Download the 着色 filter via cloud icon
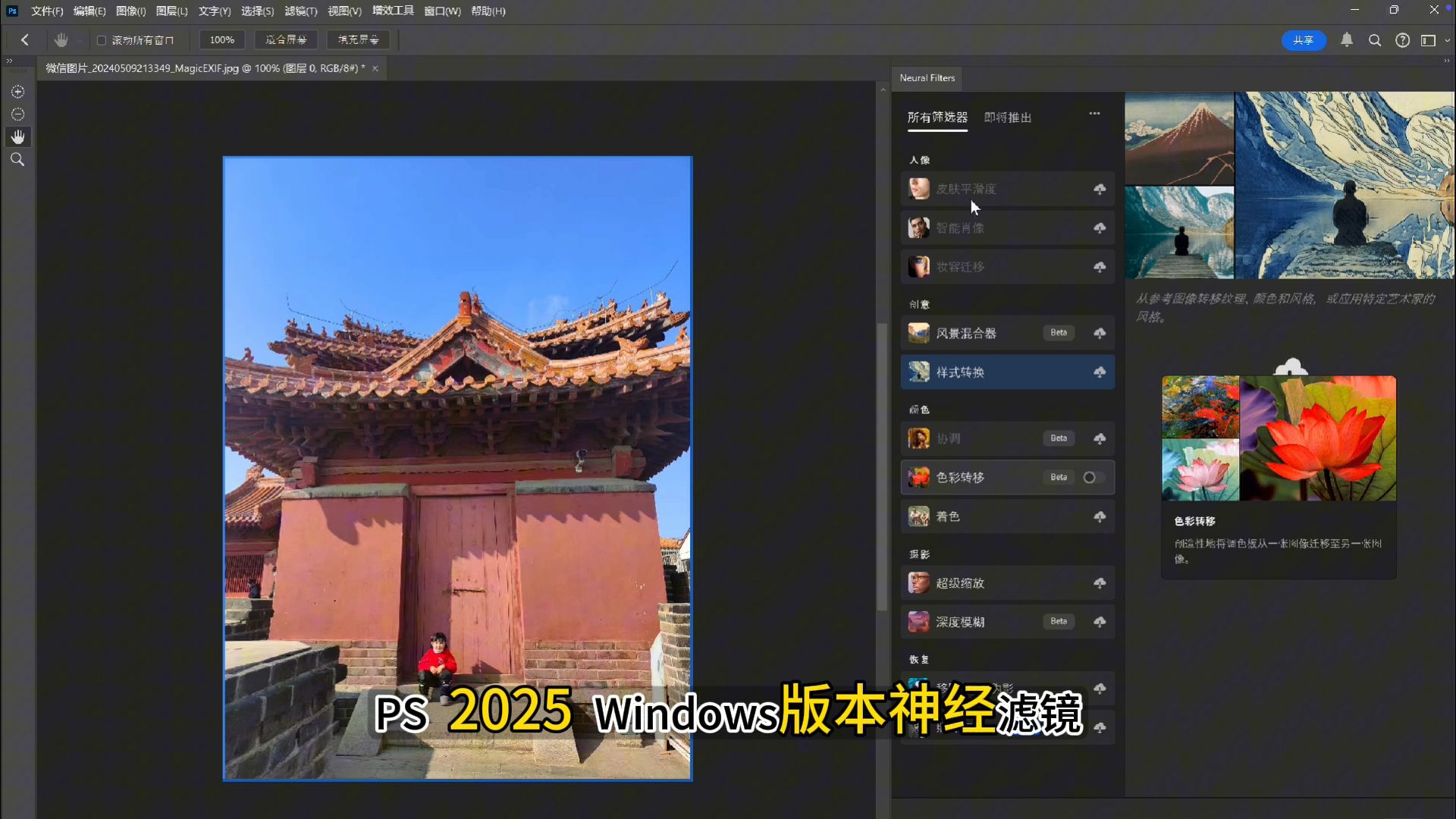Screen dimensions: 1456x819 click(1100, 516)
